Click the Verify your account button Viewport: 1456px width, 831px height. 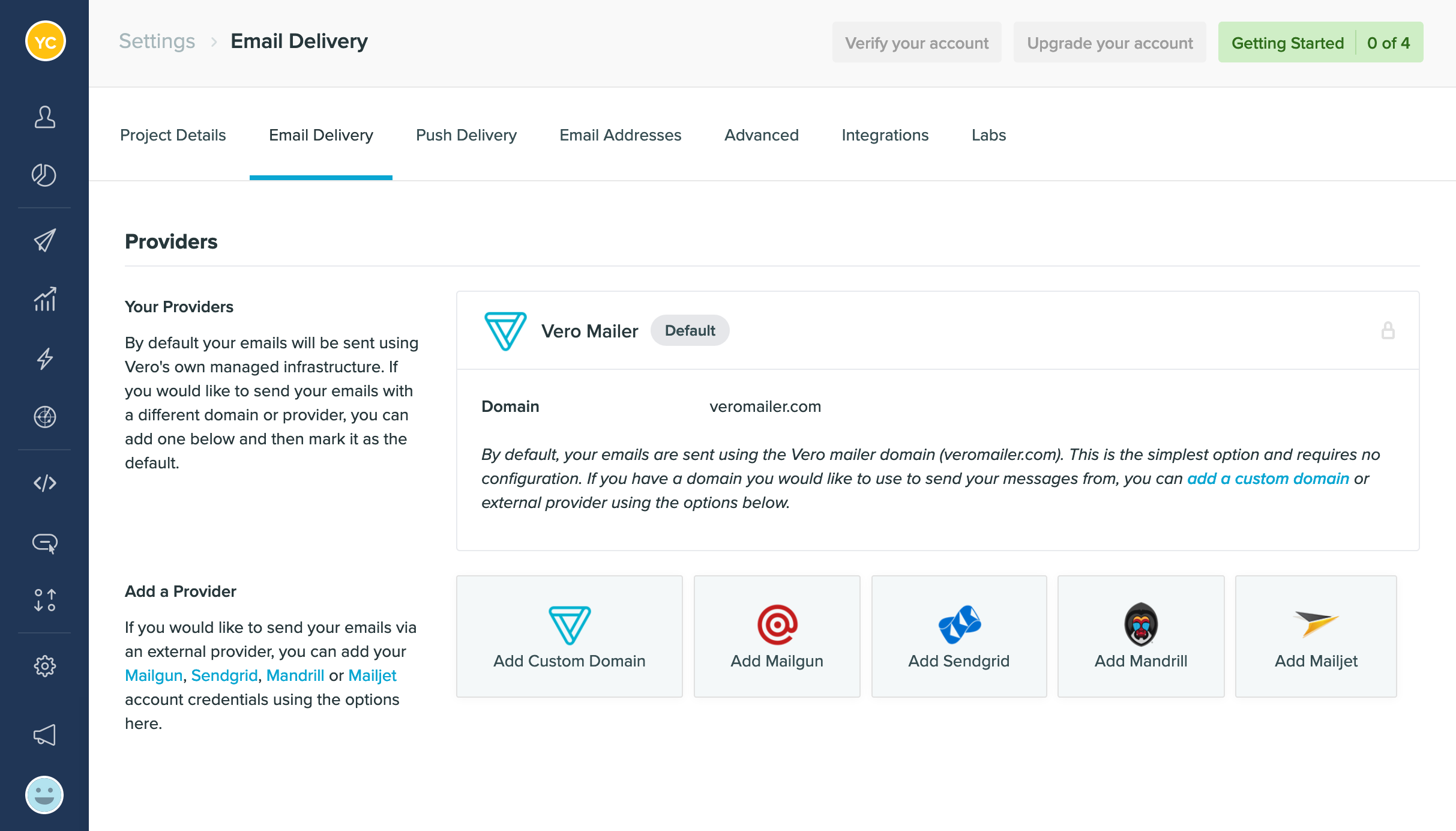pos(916,43)
